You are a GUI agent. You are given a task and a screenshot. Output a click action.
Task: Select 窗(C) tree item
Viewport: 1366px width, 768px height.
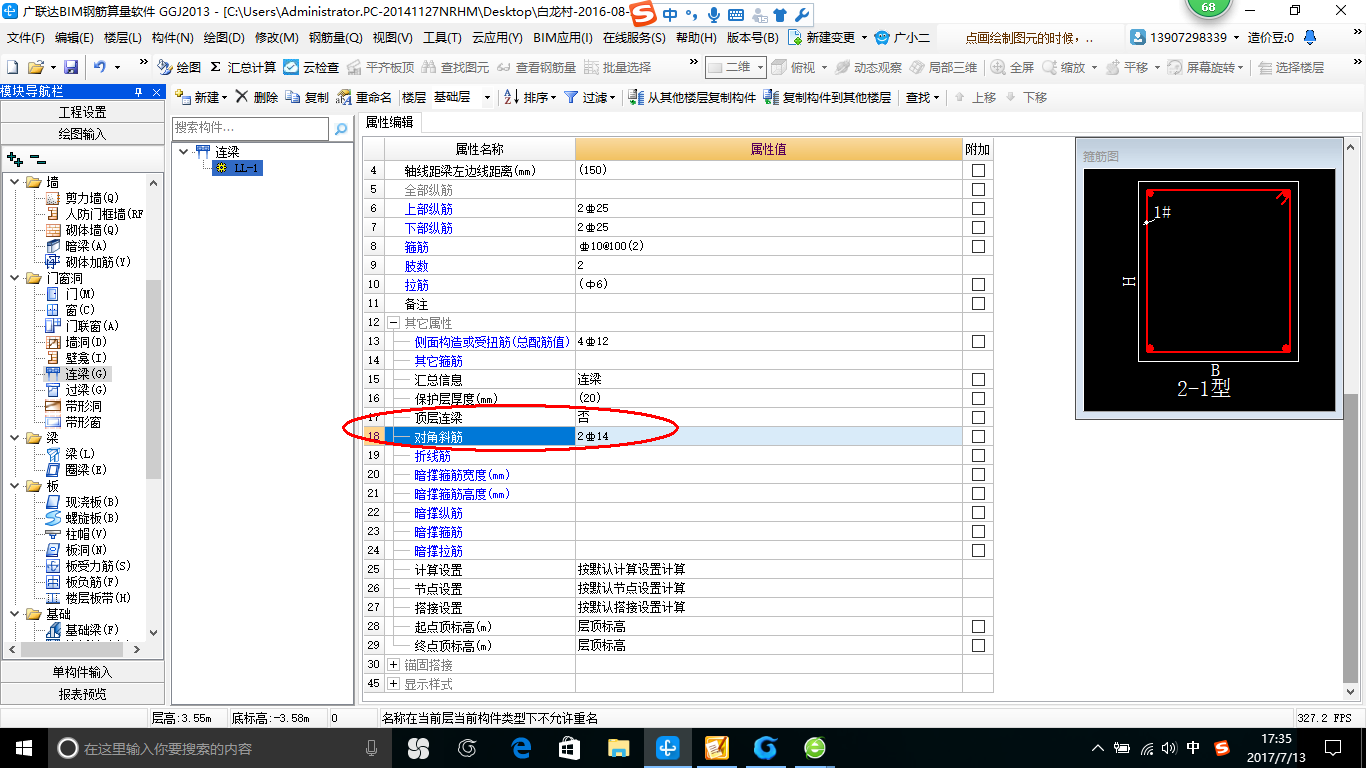[x=80, y=310]
